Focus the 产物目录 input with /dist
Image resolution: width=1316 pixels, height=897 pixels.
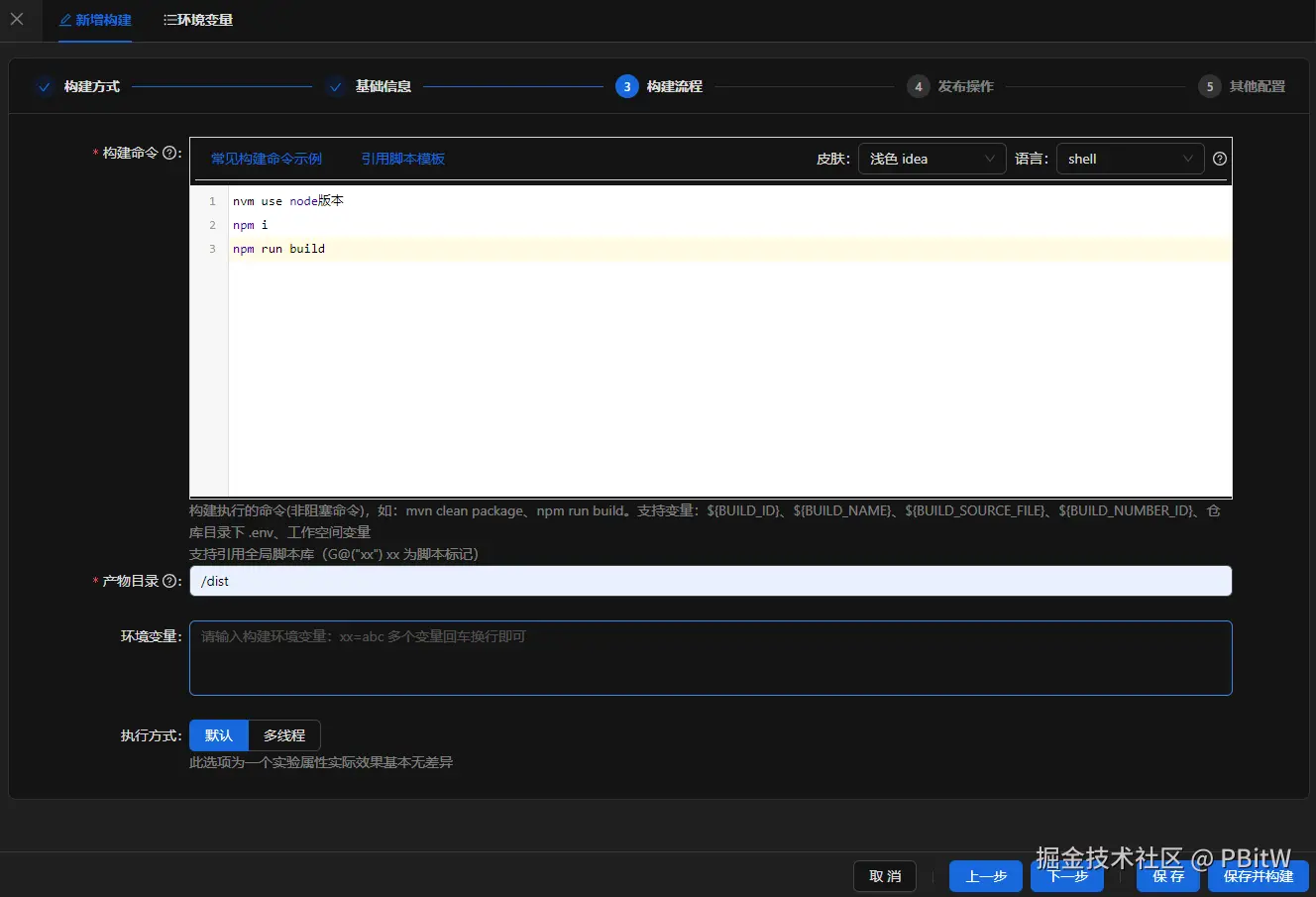pos(711,581)
